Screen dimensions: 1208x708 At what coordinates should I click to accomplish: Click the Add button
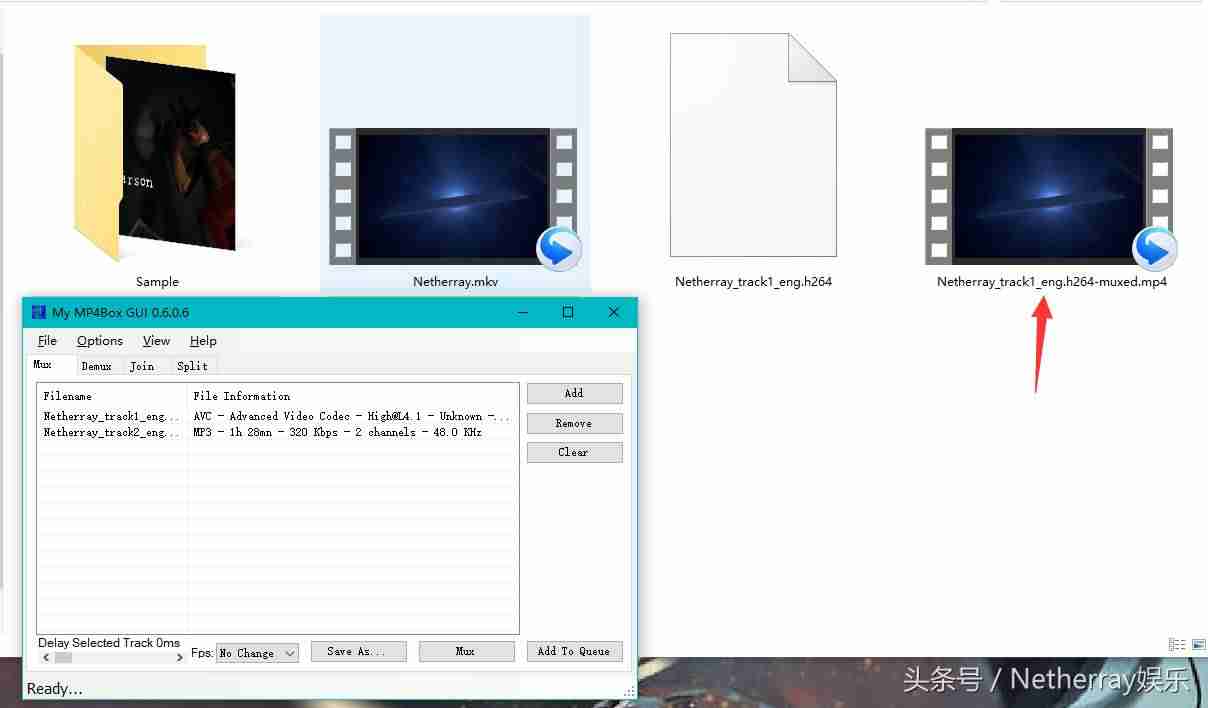point(574,393)
